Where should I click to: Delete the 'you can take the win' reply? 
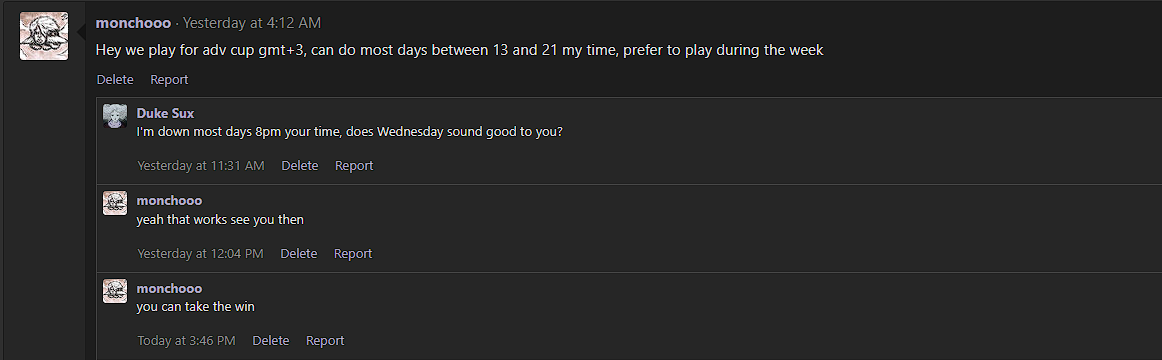[x=270, y=341]
